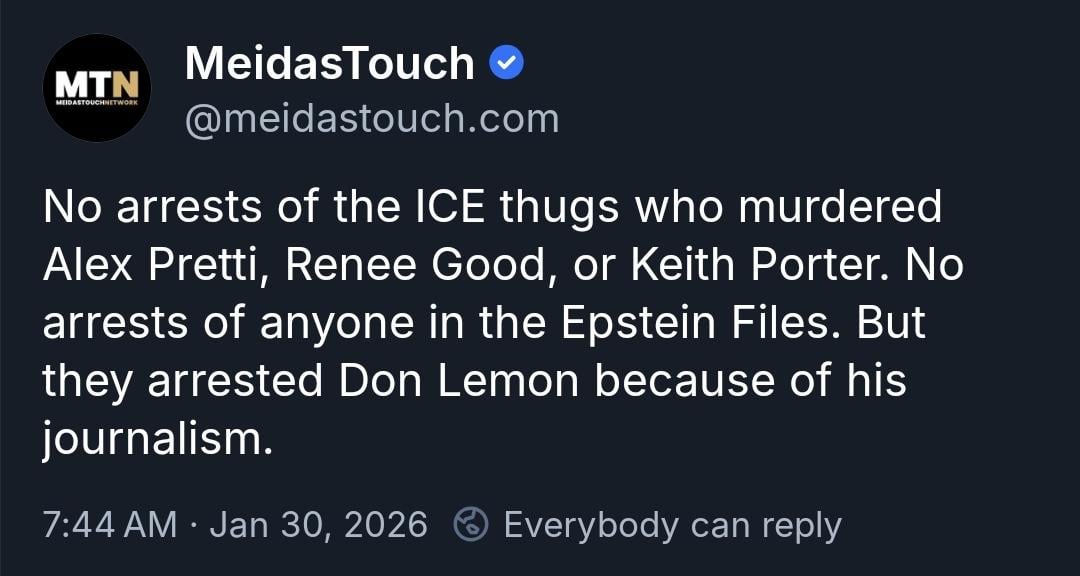Open the MeidasTouch profile avatar
Viewport: 1080px width, 576px height.
(x=96, y=88)
